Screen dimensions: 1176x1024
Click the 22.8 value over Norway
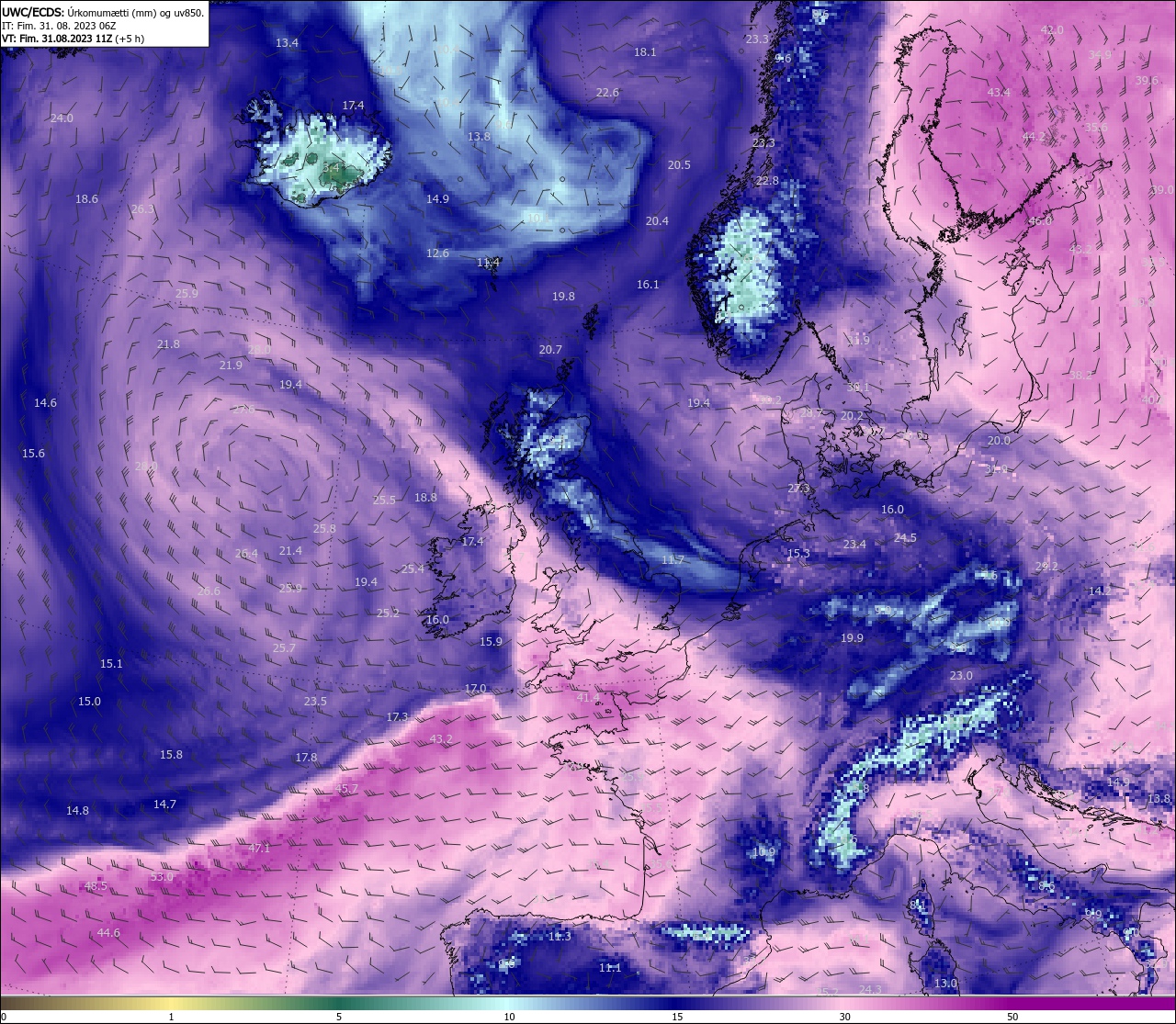767,181
